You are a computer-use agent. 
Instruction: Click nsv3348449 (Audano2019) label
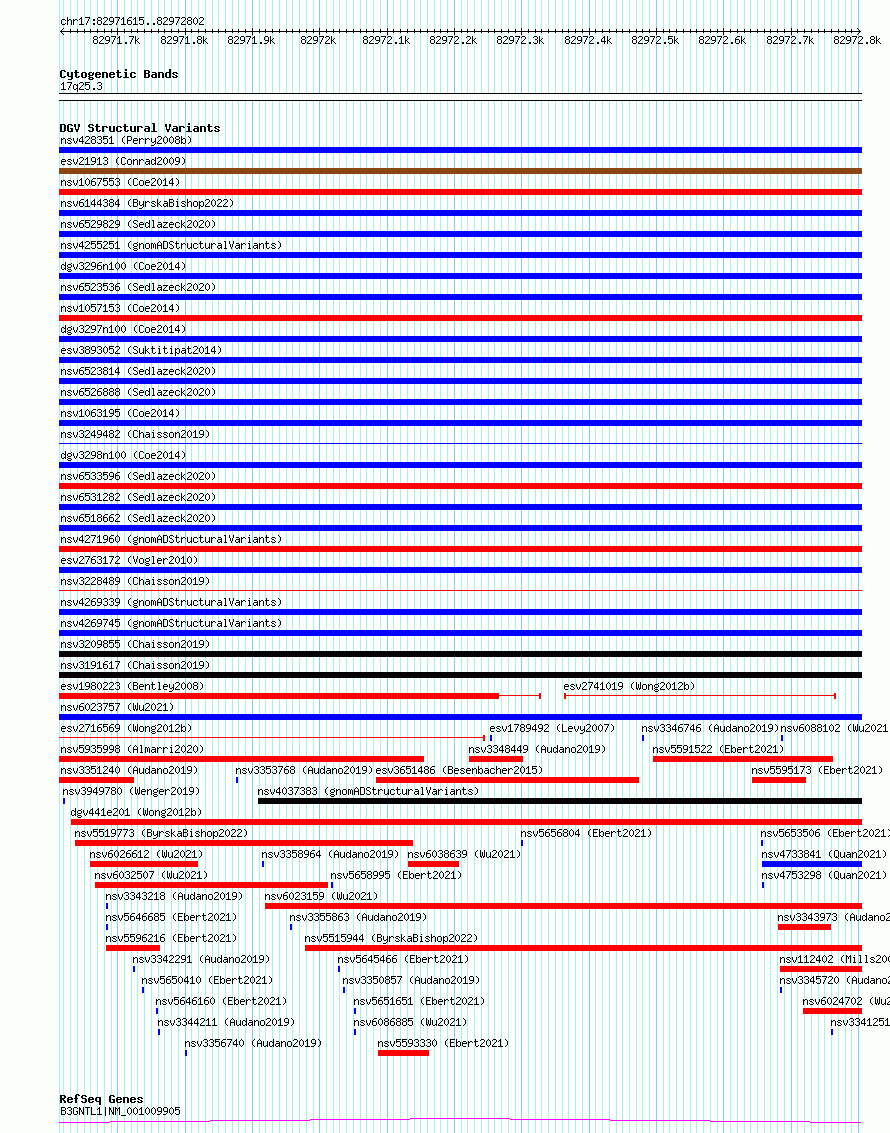coord(537,749)
